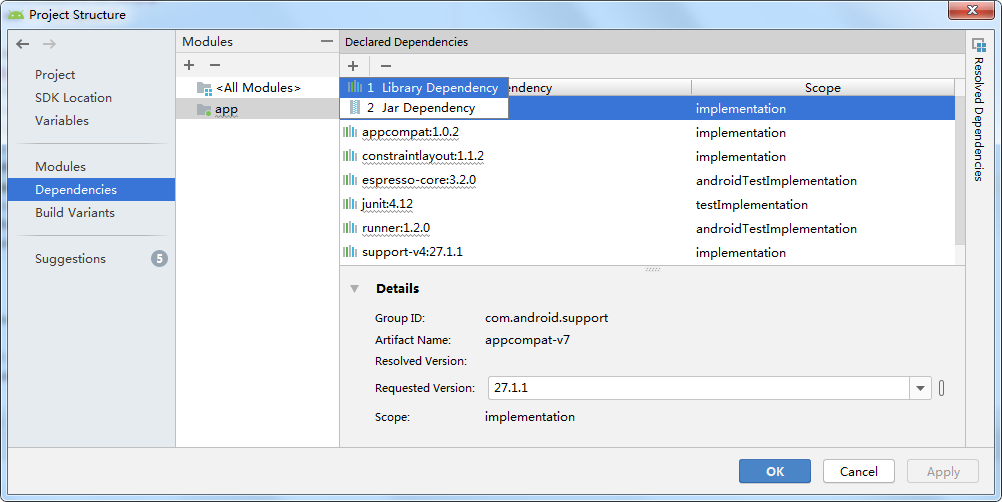Click the variable binding icon beside version field

pos(941,388)
